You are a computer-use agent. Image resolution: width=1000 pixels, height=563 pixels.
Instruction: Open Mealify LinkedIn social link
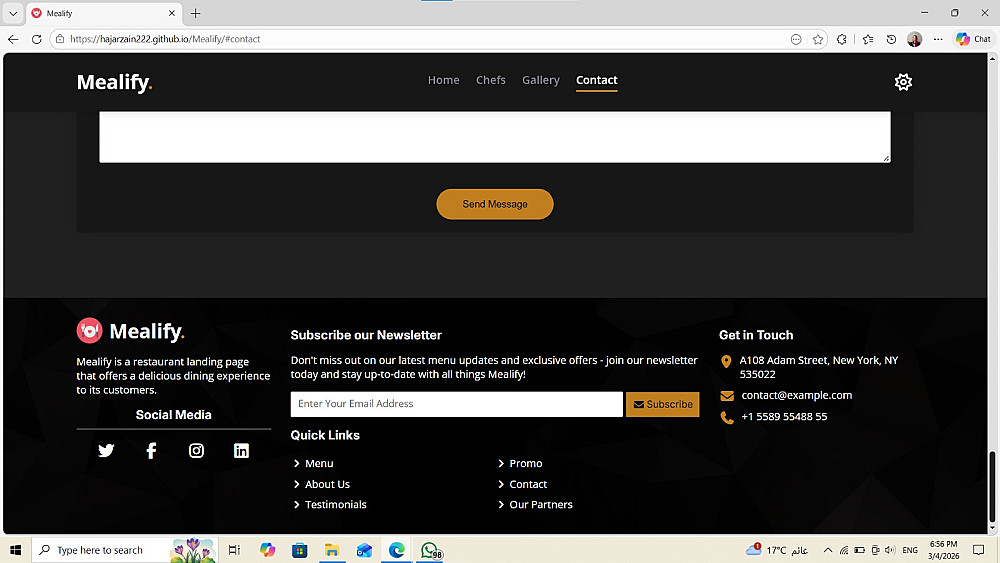point(241,451)
